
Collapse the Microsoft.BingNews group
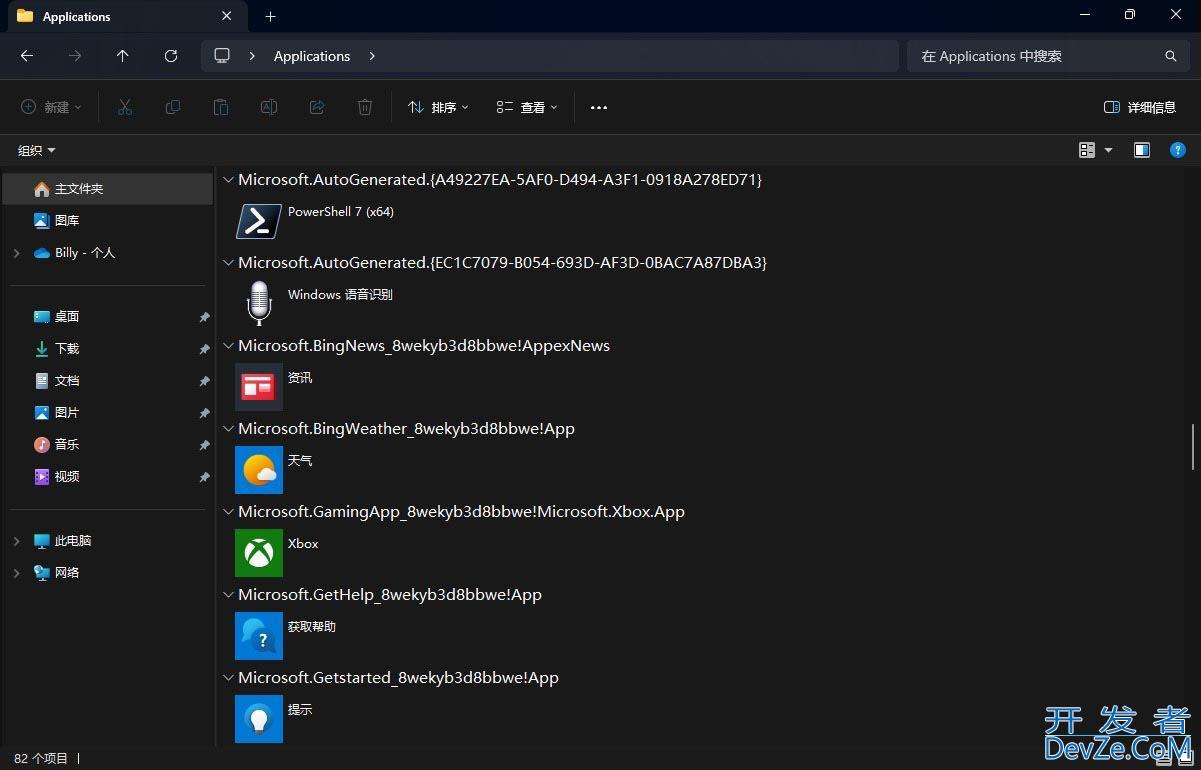(229, 346)
